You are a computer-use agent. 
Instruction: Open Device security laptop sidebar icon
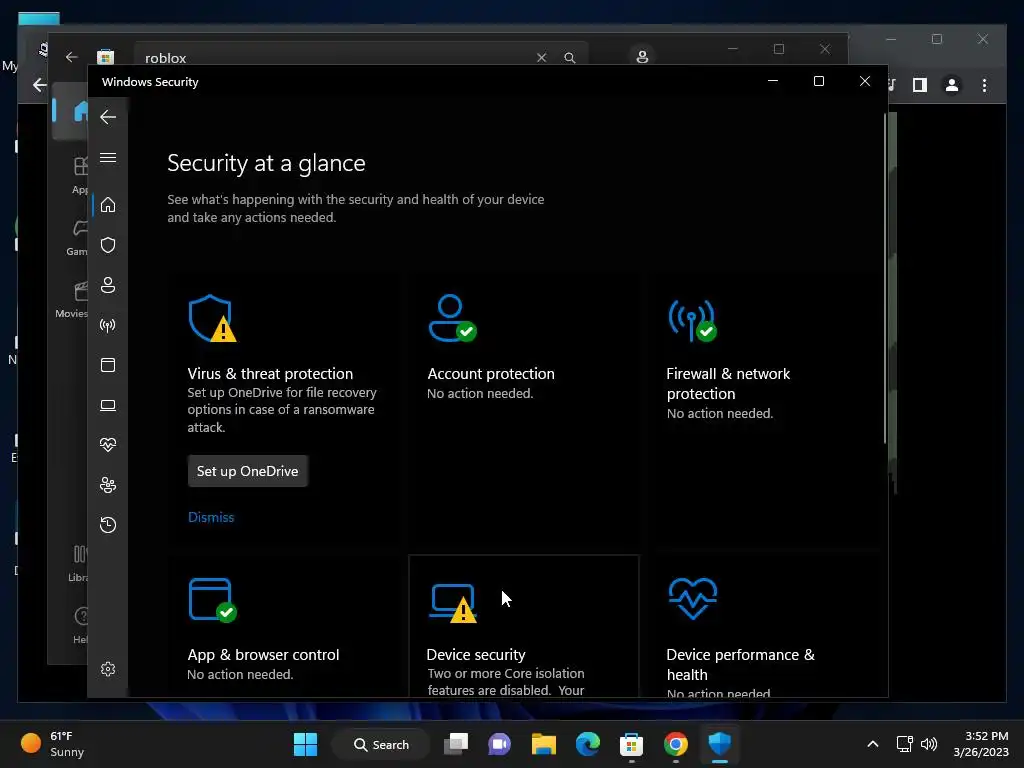tap(108, 406)
